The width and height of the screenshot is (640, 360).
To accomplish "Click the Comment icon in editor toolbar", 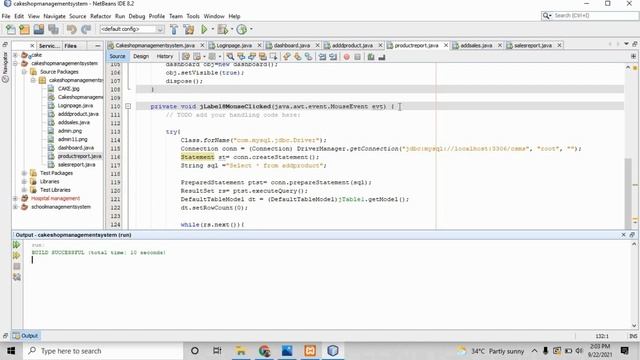I will point(371,57).
